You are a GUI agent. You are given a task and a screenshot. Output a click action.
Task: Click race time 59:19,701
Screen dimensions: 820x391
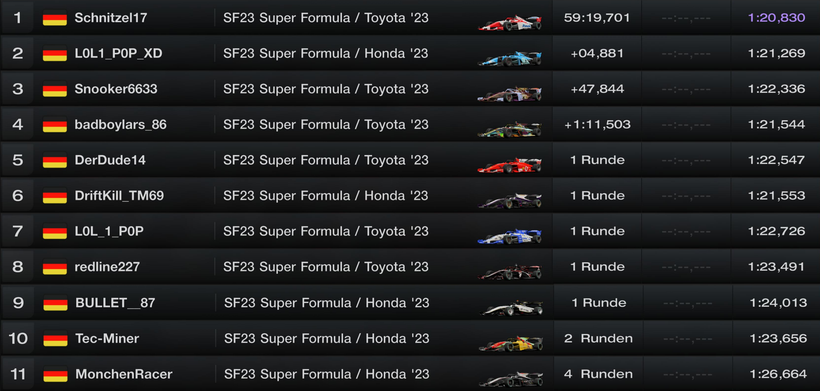[x=597, y=18]
